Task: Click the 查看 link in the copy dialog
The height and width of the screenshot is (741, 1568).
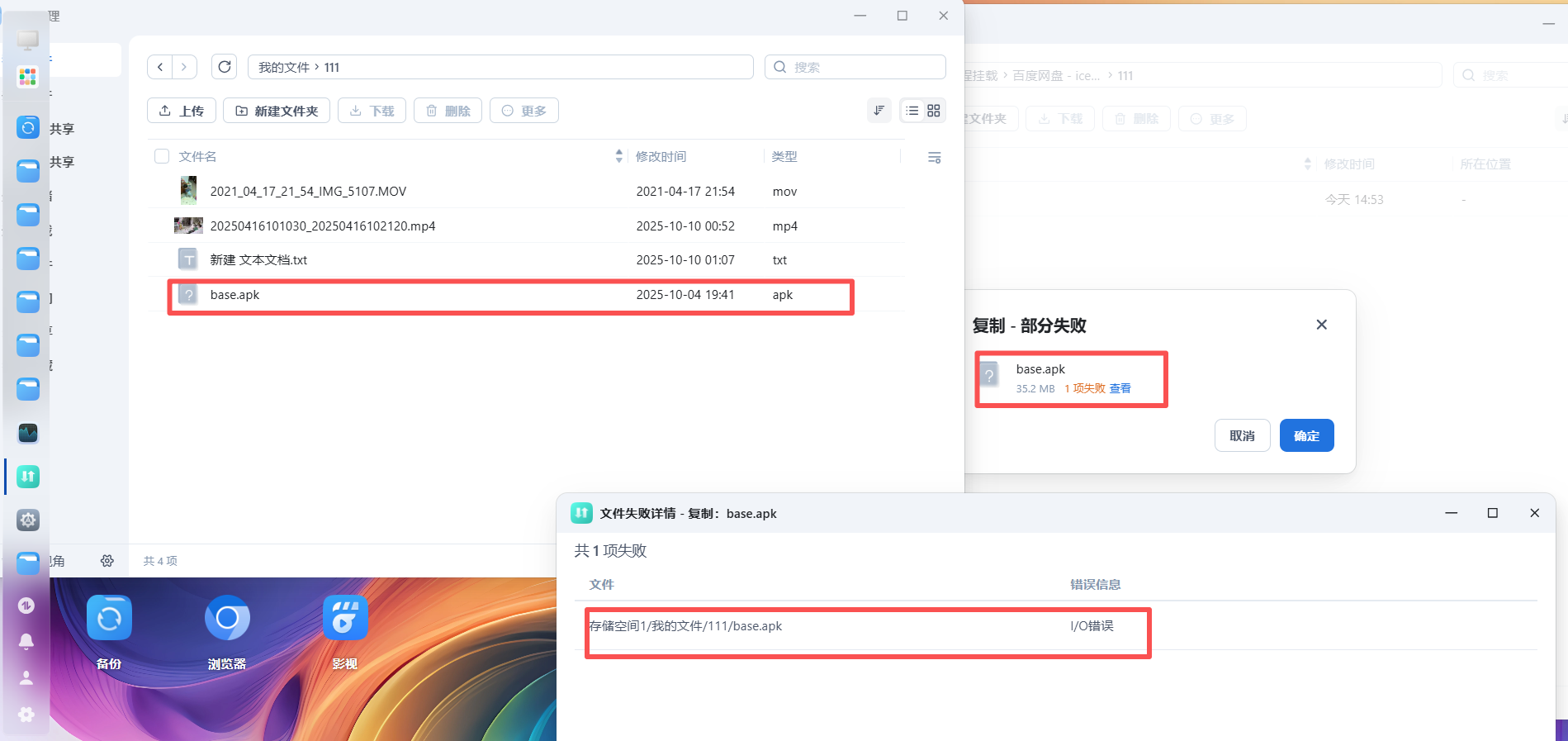Action: [1120, 388]
